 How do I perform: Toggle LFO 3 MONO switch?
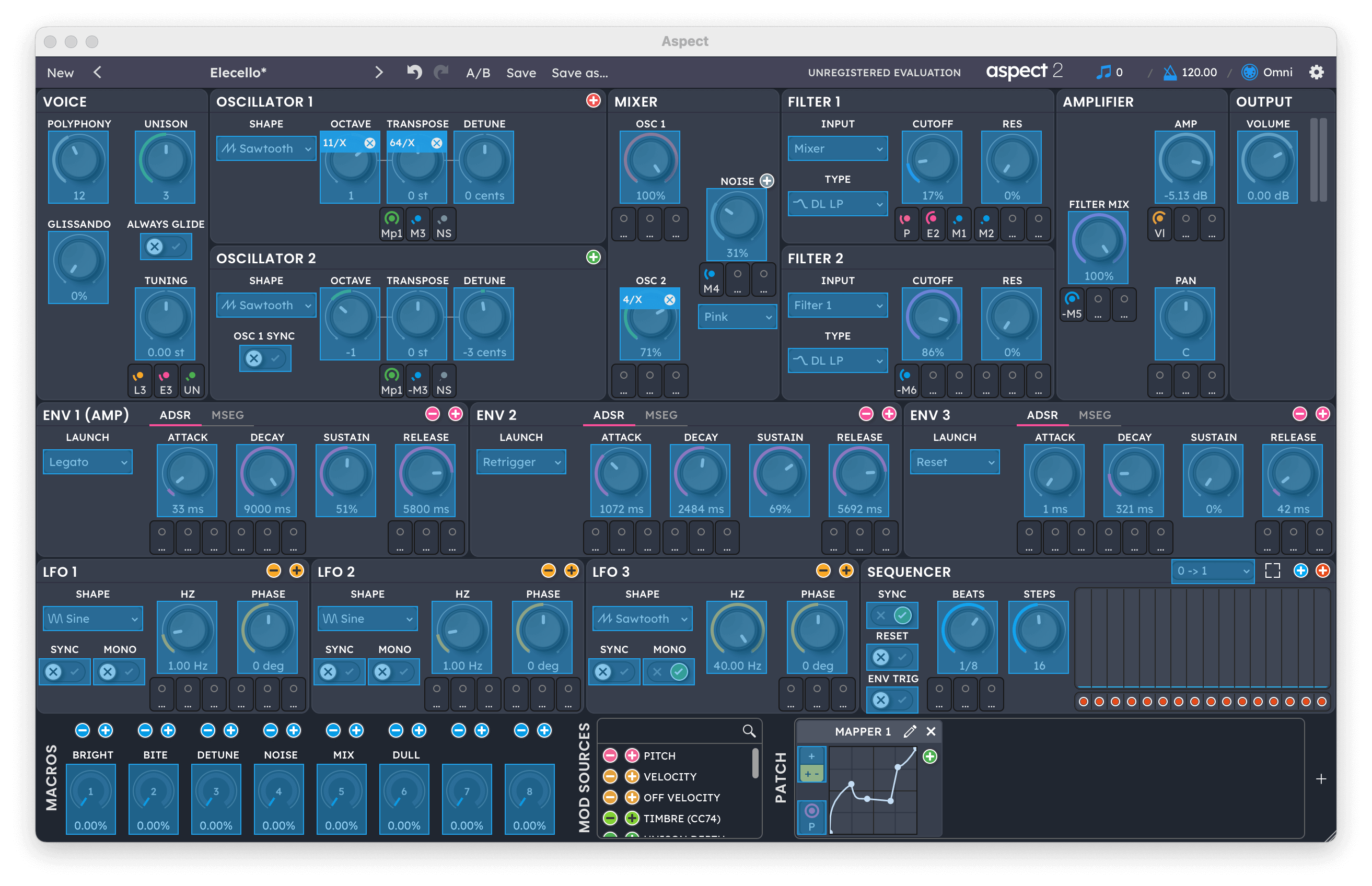(x=668, y=671)
